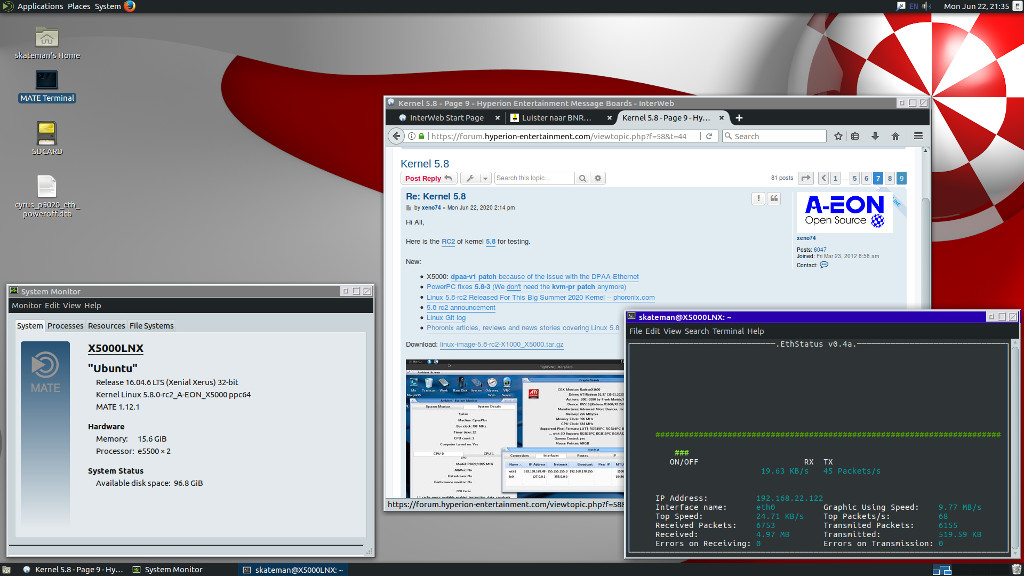This screenshot has height=576, width=1024.
Task: Click the EN keyboard layout indicator
Action: click(x=914, y=6)
